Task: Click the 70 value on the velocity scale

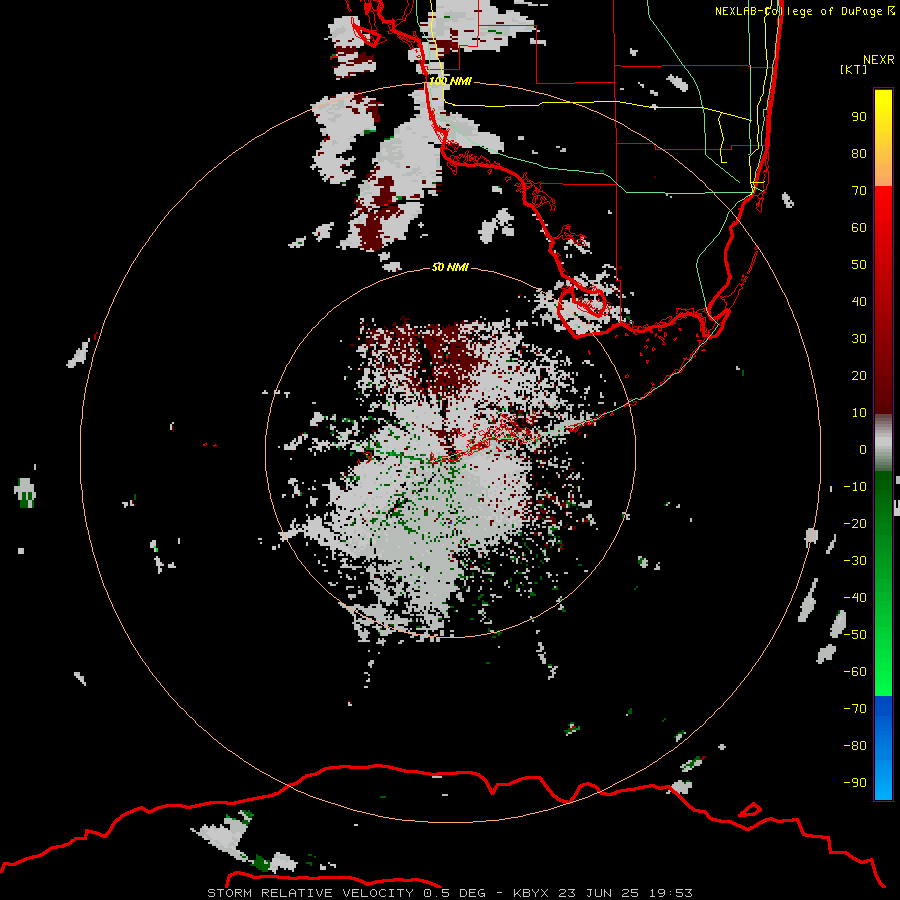Action: (859, 191)
